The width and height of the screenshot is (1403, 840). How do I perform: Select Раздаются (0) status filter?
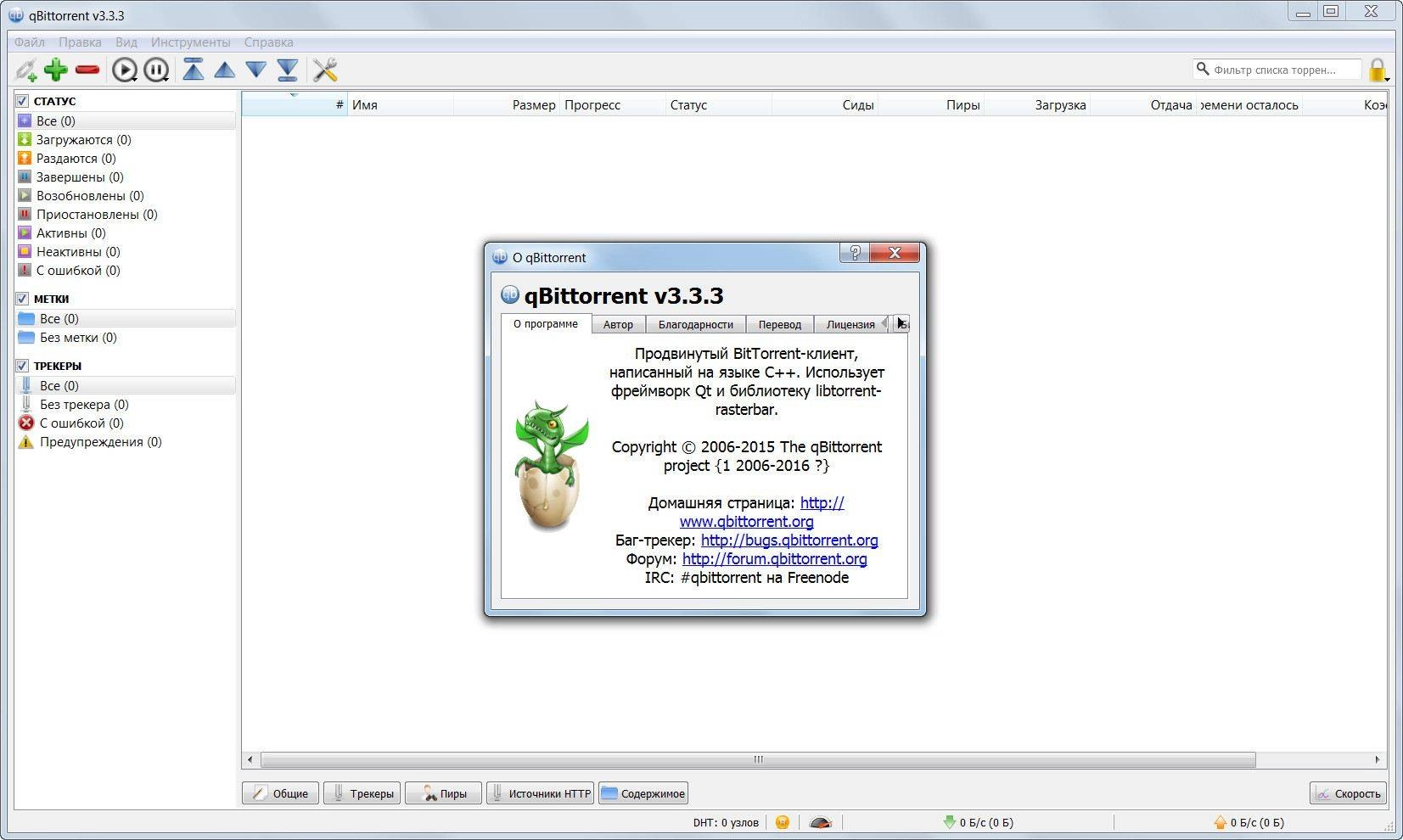pyautogui.click(x=126, y=158)
